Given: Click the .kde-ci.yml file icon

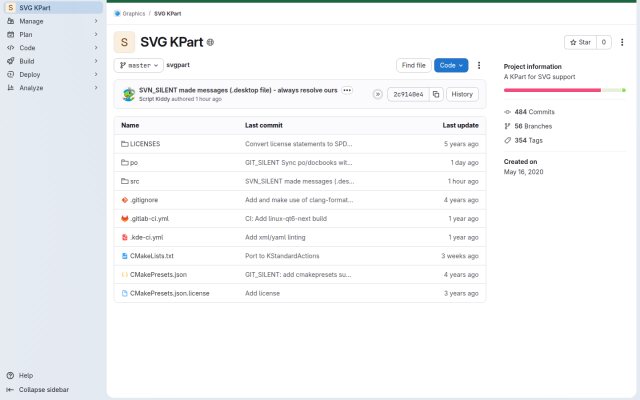Looking at the screenshot, I should 124,237.
